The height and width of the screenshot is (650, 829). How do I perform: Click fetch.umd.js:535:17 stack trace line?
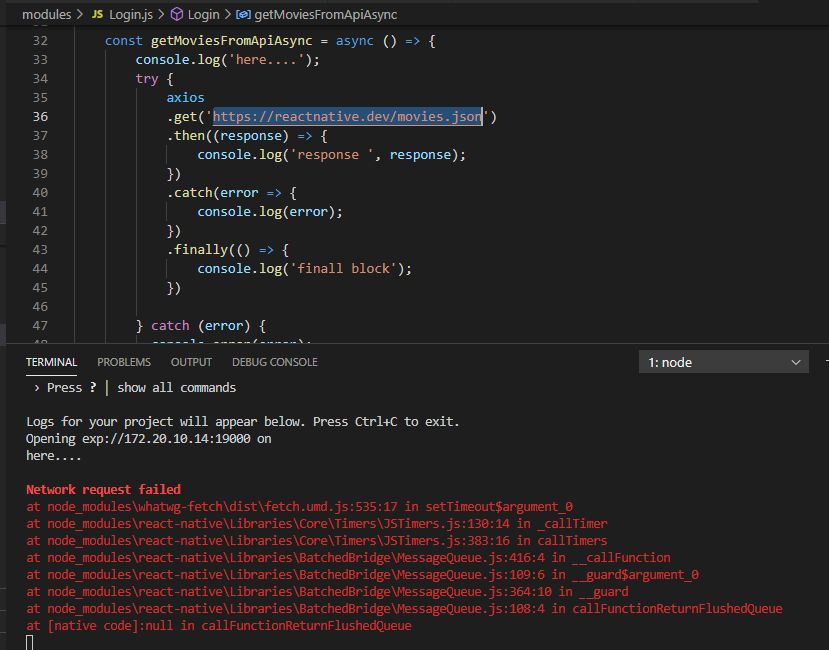click(299, 507)
